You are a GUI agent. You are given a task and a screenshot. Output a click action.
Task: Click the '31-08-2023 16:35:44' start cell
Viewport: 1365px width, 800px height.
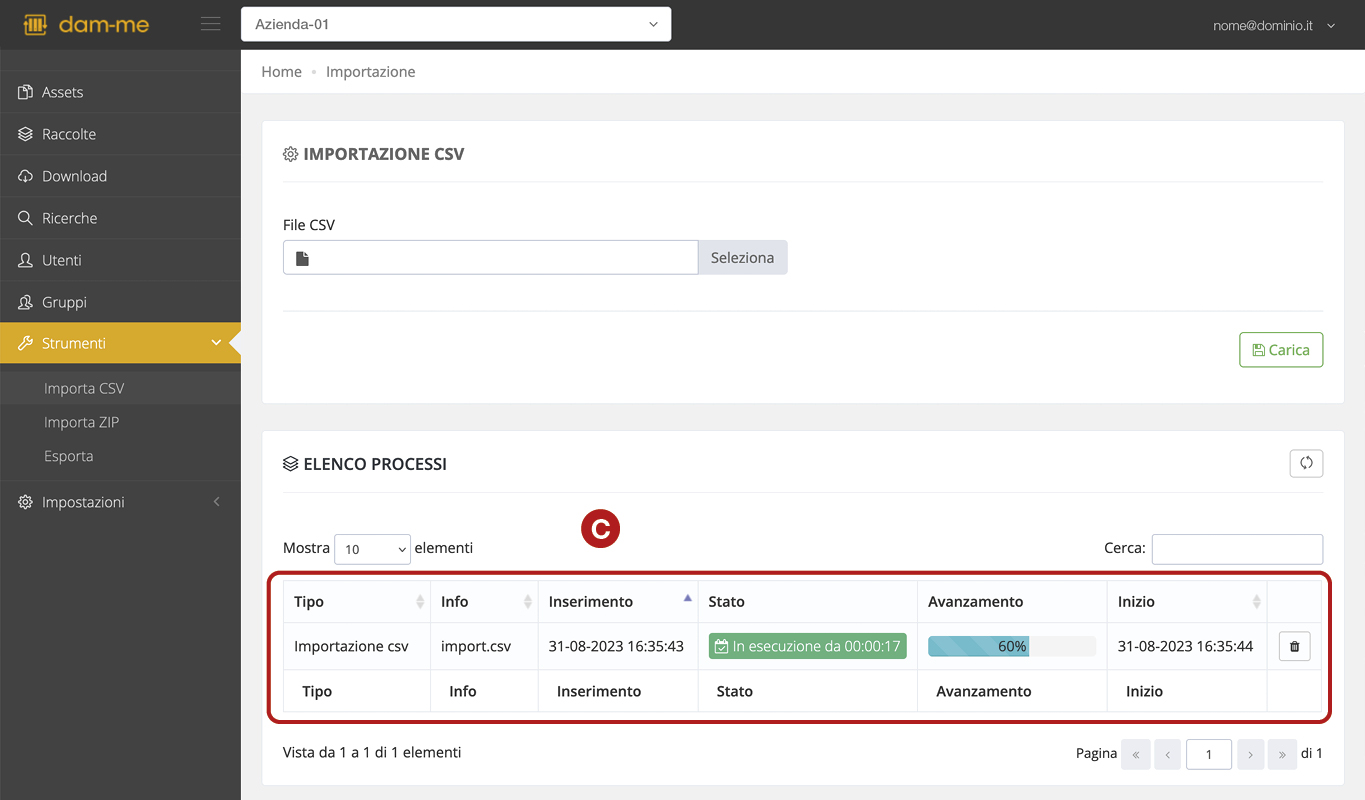point(1187,646)
